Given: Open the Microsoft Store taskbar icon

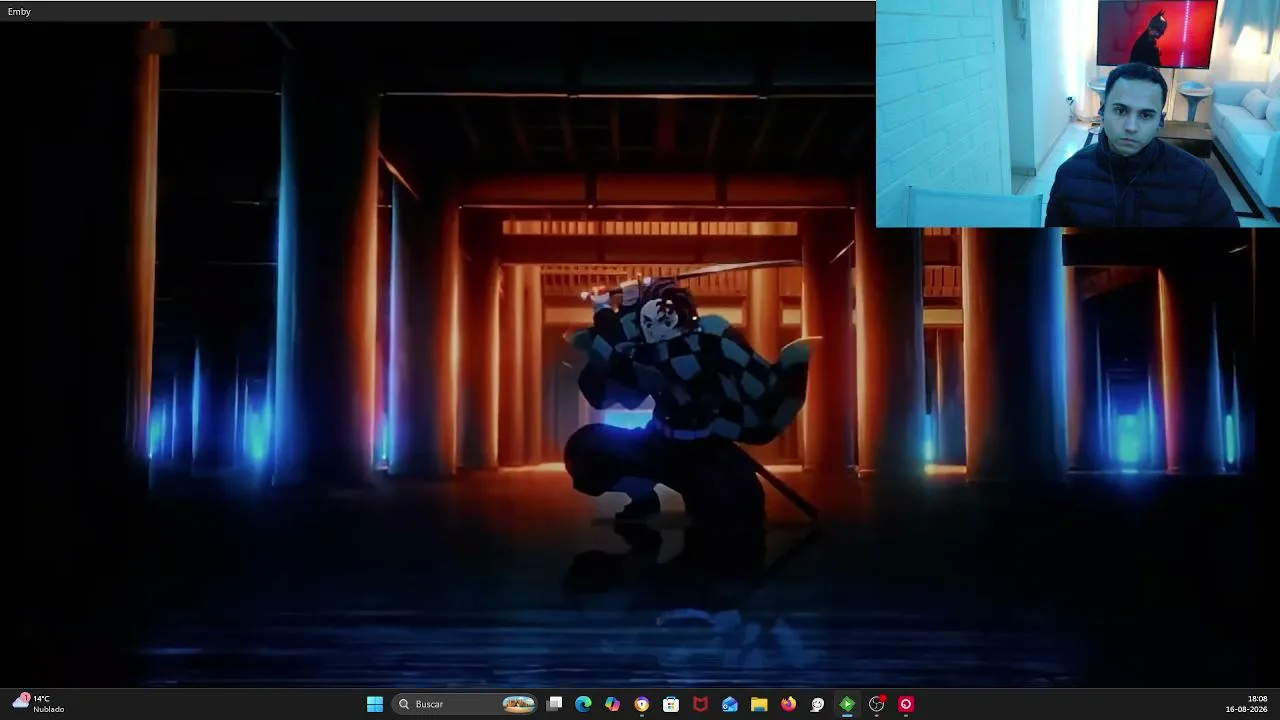Looking at the screenshot, I should [671, 704].
